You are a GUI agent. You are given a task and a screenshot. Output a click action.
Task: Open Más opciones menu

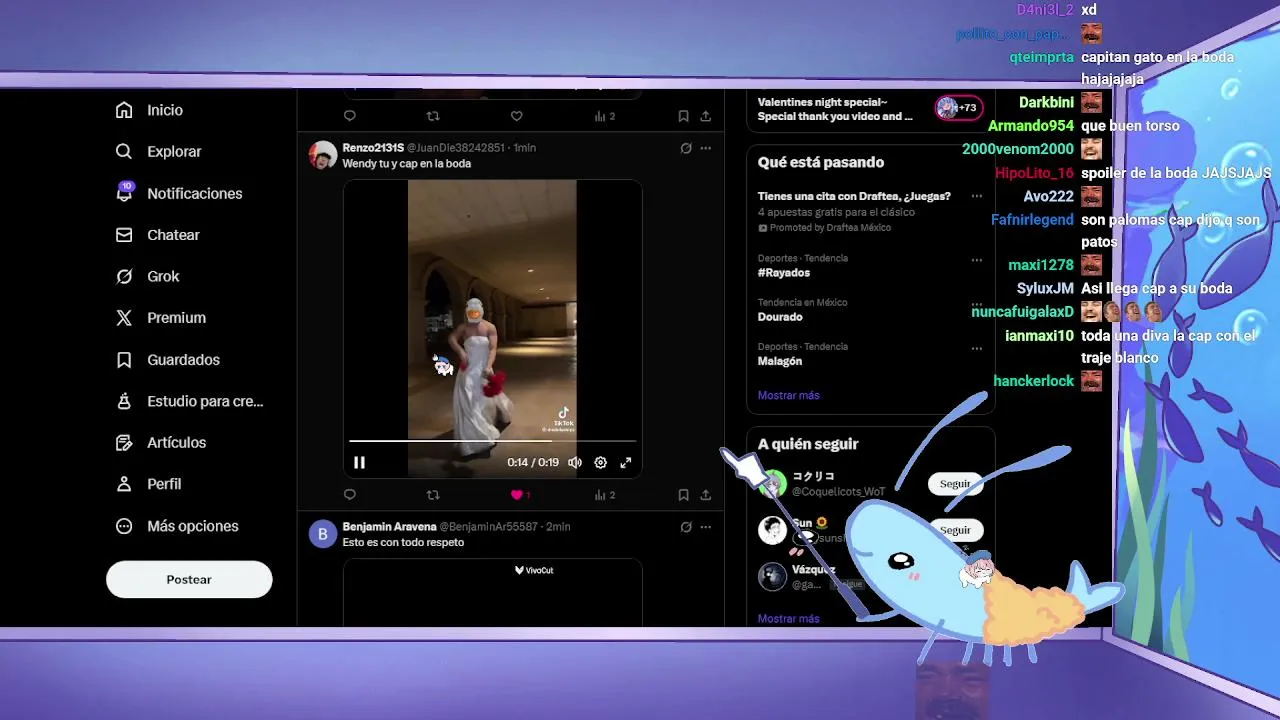[x=176, y=526]
